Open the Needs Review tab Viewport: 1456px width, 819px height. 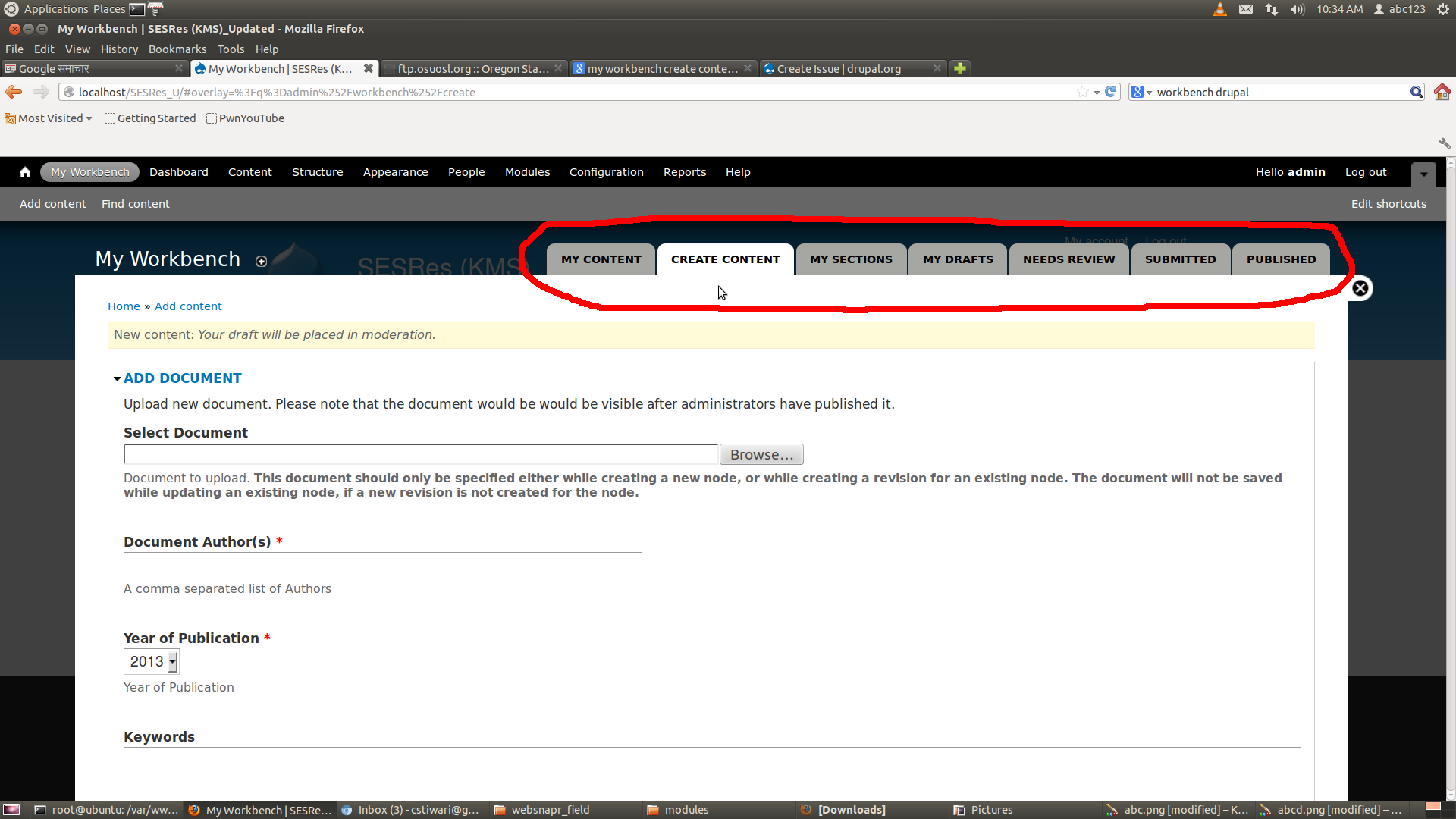click(1068, 259)
